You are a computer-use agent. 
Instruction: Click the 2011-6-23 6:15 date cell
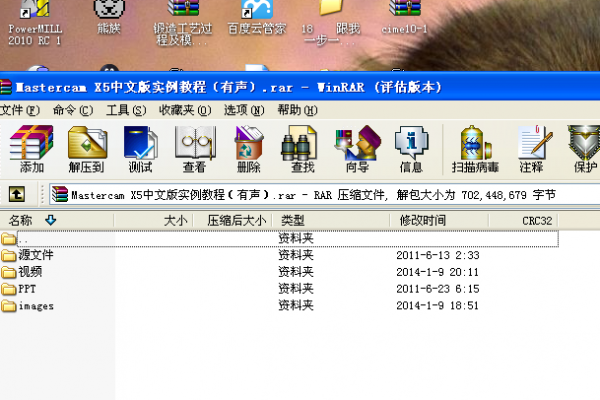coord(438,289)
